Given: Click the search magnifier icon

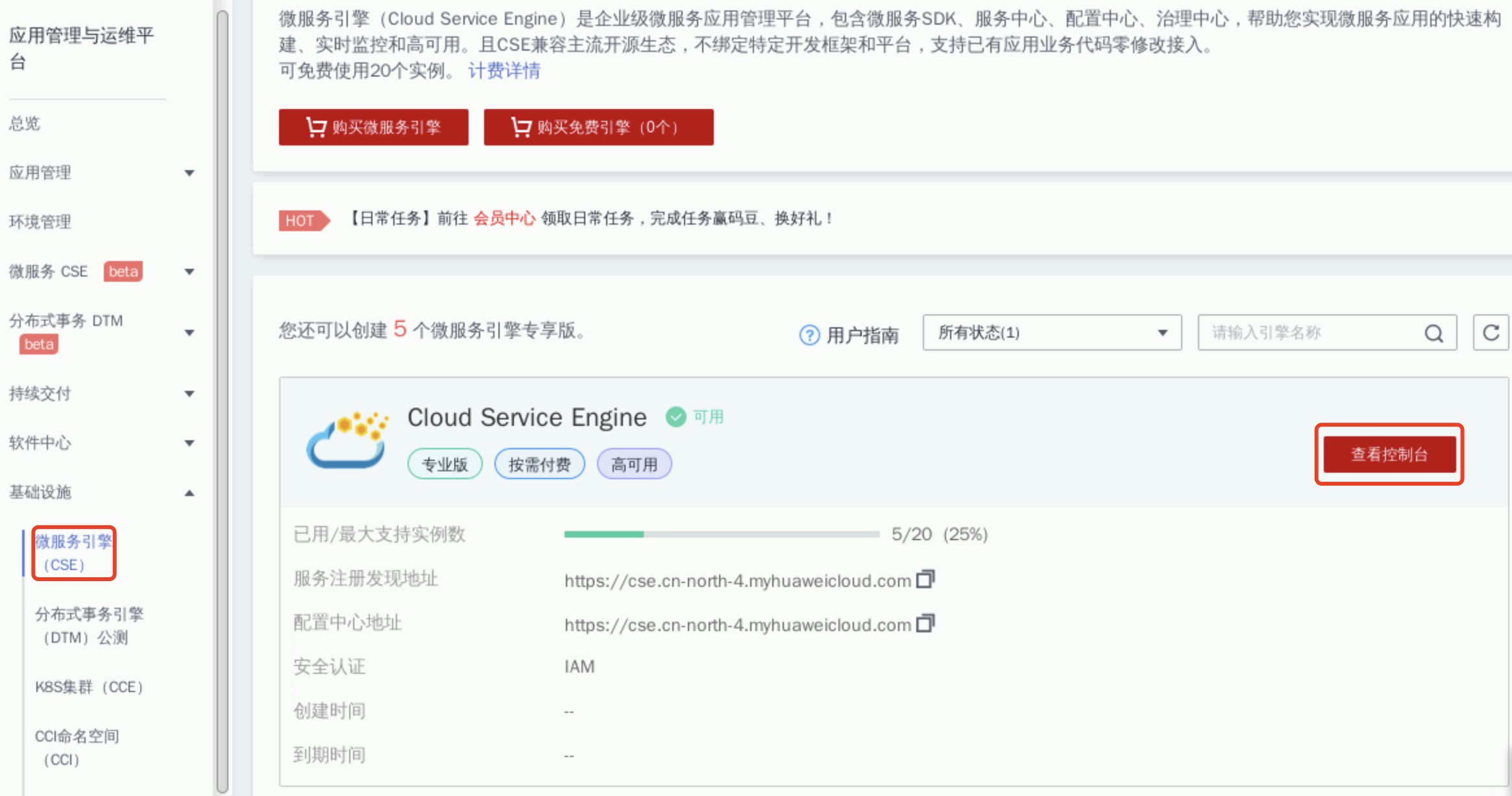Looking at the screenshot, I should tap(1433, 334).
